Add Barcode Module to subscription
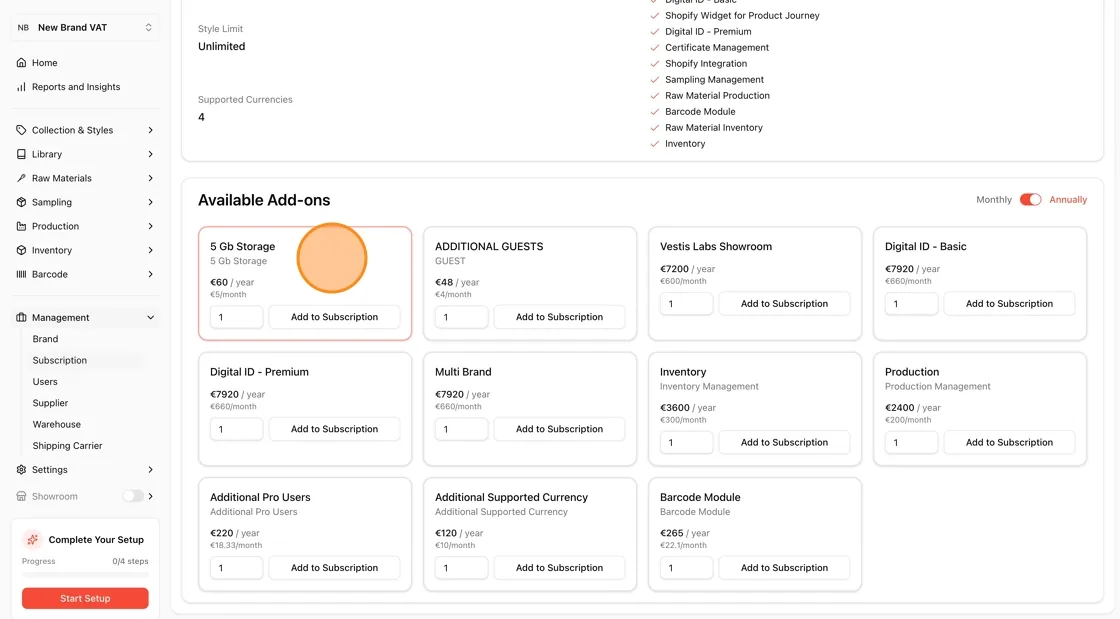This screenshot has width=1120, height=619. coord(784,568)
